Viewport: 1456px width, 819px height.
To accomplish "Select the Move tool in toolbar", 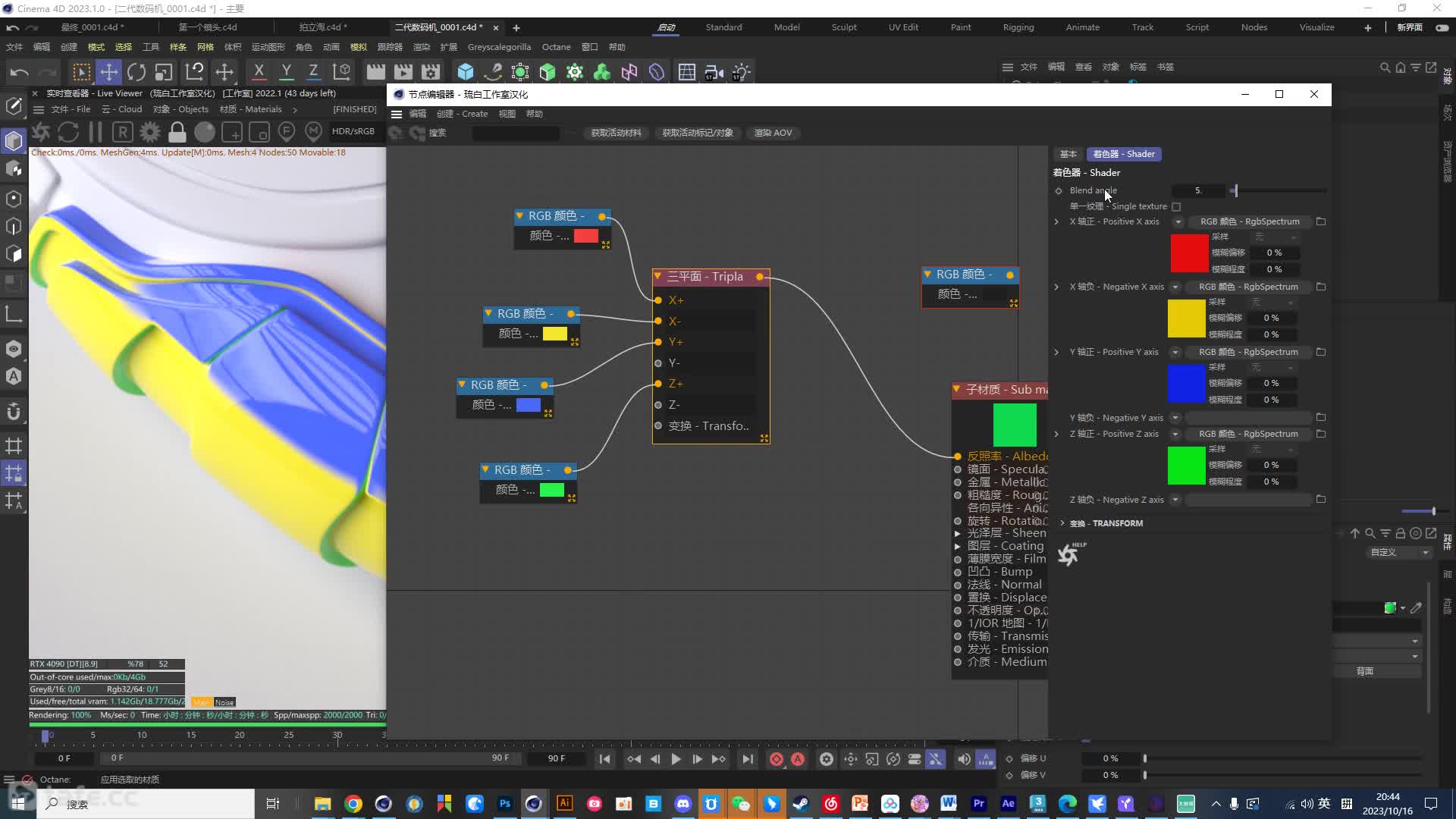I will point(109,72).
